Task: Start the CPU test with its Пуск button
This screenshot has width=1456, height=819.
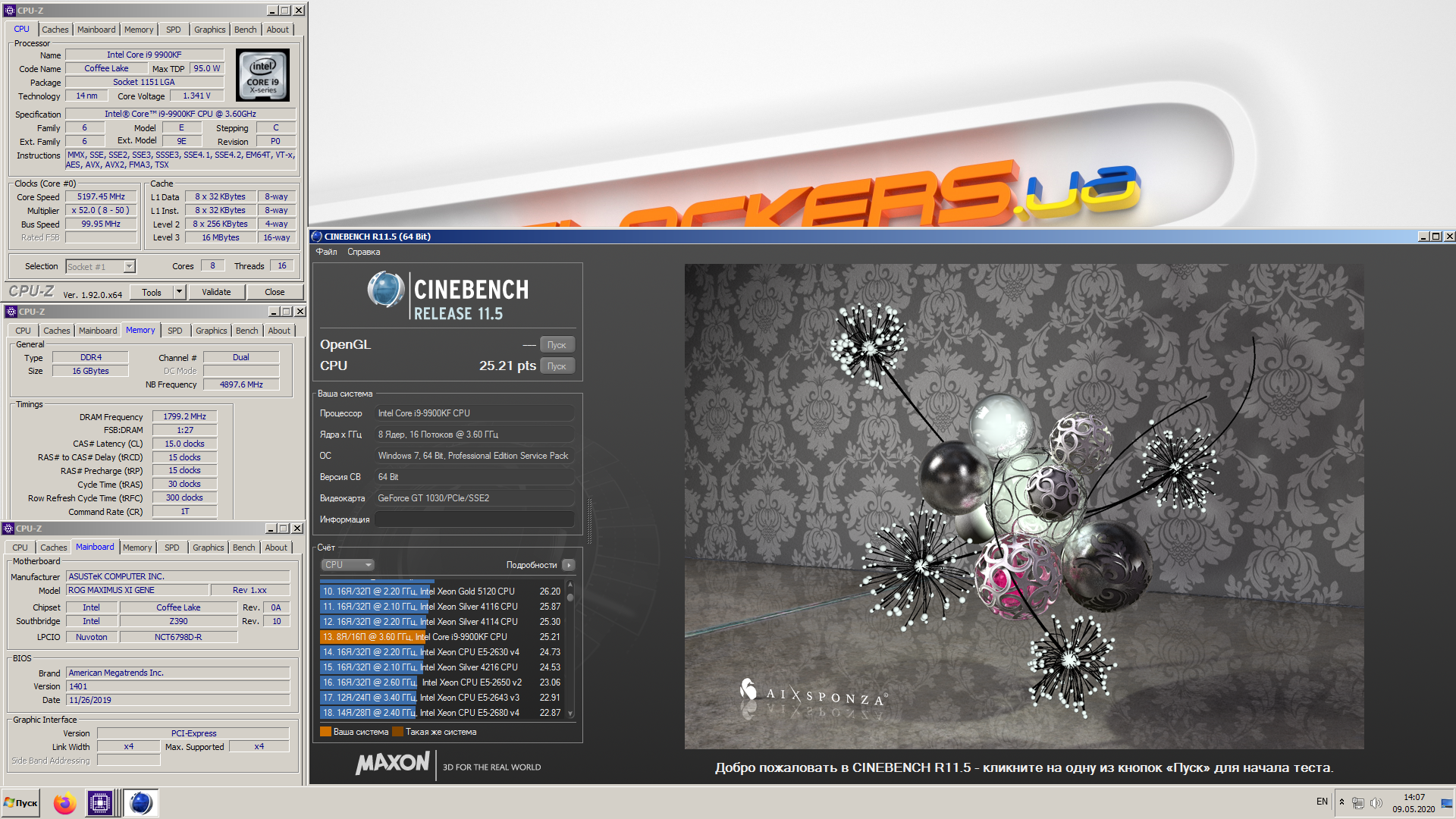Action: point(557,366)
